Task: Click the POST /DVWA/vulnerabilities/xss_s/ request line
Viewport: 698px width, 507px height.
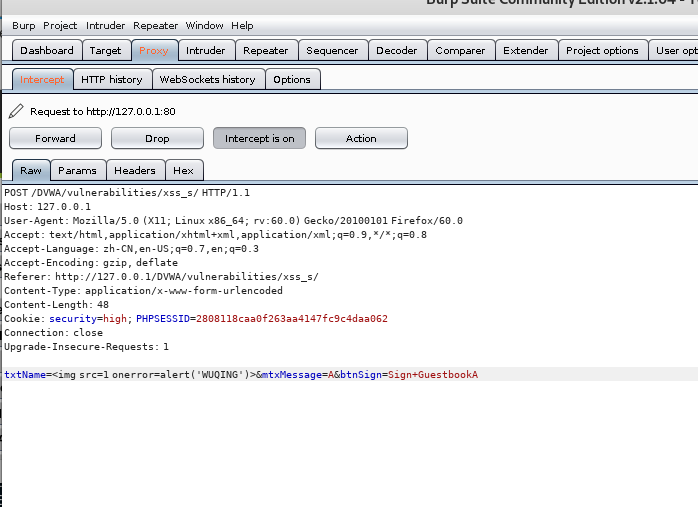Action: click(x=127, y=193)
